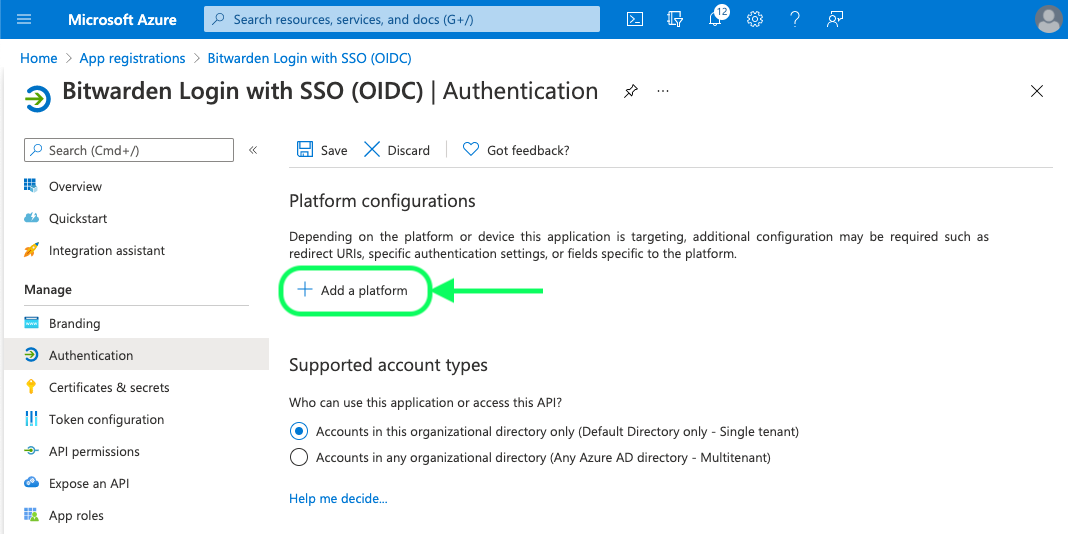Go to App registrations breadcrumb
Screen dimensions: 1068x534
tap(132, 58)
